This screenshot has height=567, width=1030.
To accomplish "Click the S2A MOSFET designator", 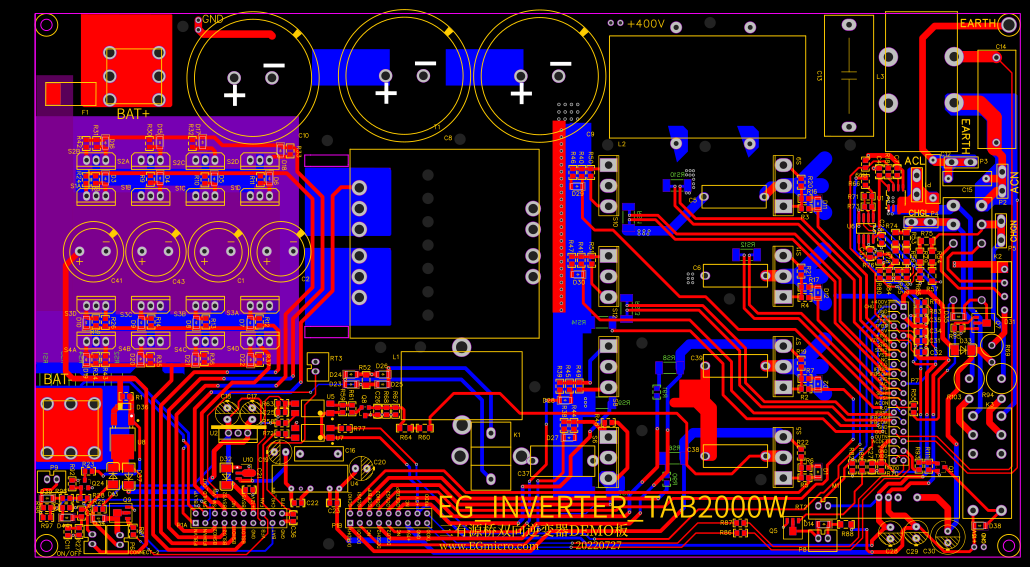I will 123,161.
